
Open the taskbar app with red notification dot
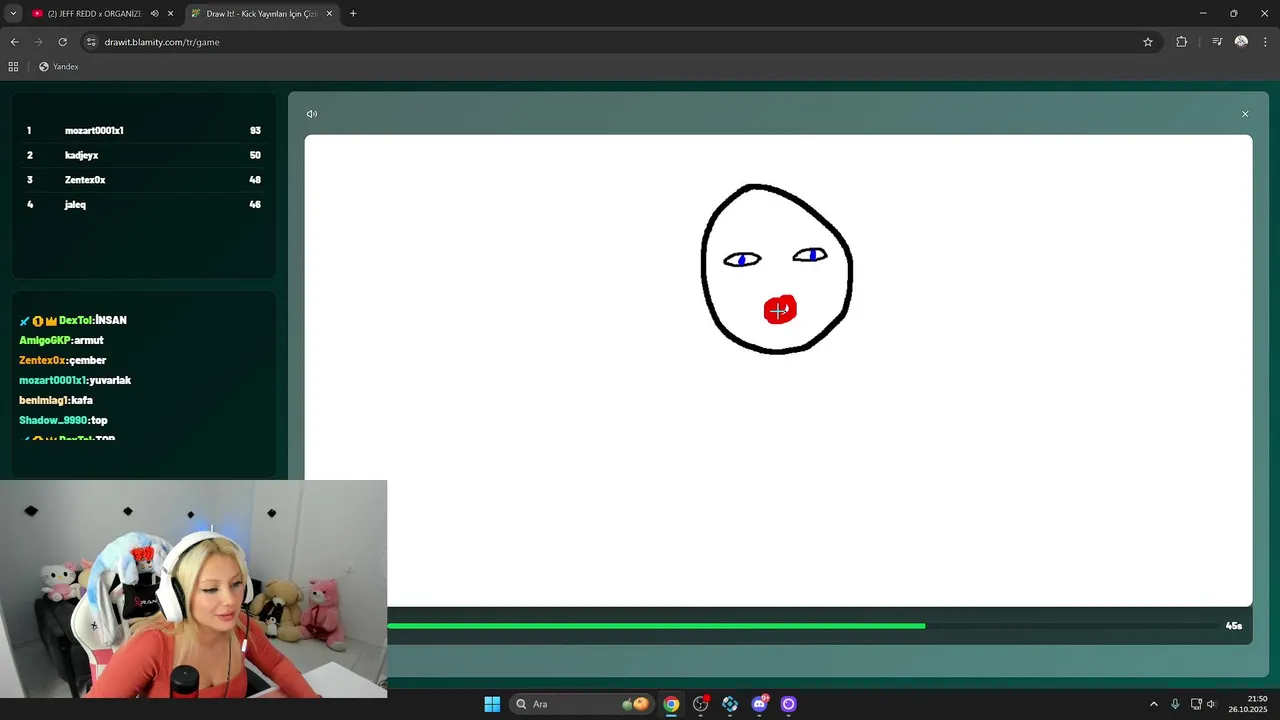click(x=701, y=704)
